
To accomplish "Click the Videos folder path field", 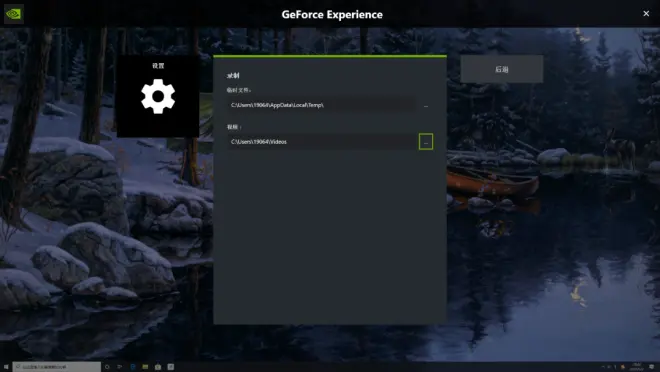I will [322, 142].
